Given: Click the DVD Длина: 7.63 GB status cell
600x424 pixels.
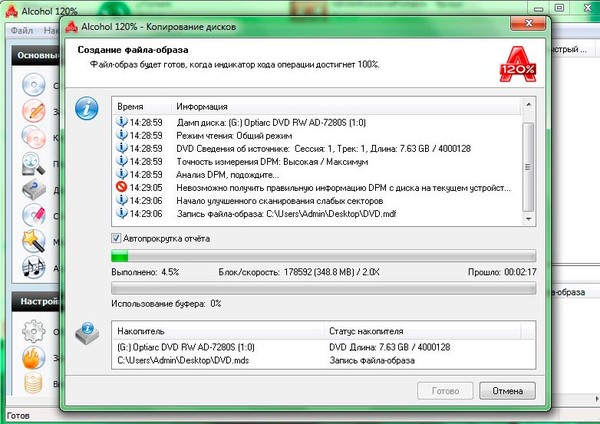Looking at the screenshot, I should [x=390, y=347].
